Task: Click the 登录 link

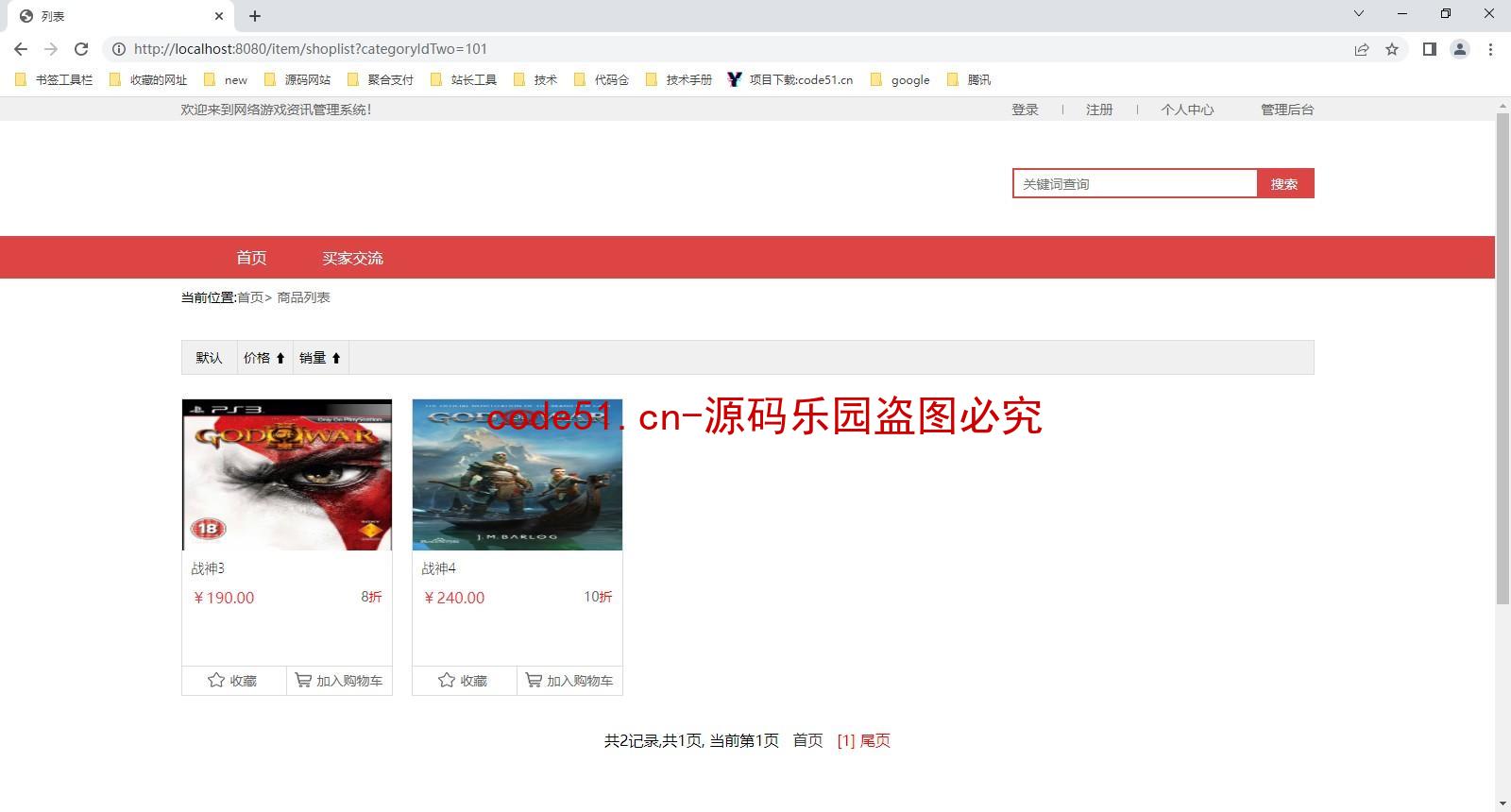Action: click(1025, 110)
